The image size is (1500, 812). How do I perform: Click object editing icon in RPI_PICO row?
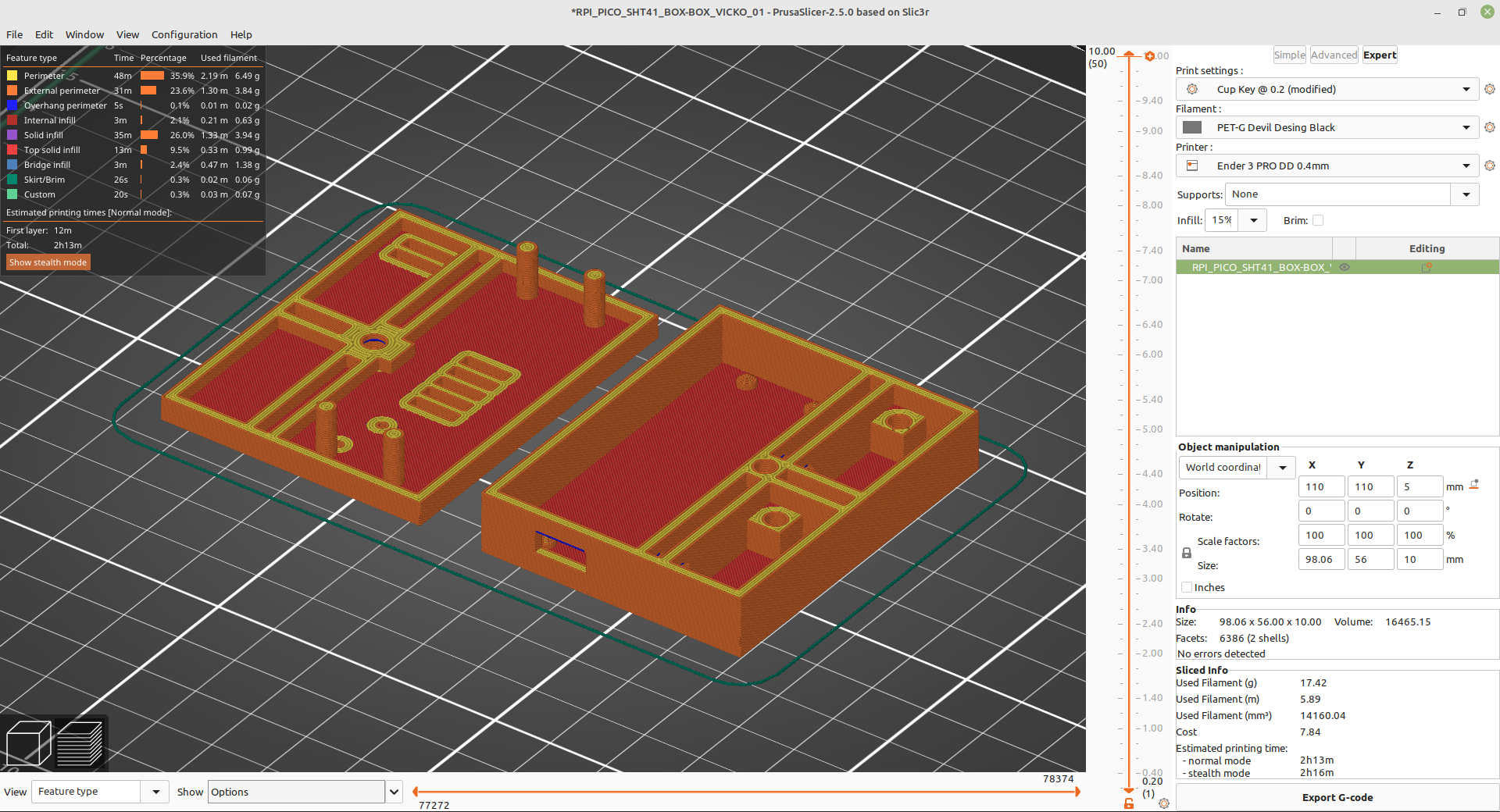coord(1427,267)
